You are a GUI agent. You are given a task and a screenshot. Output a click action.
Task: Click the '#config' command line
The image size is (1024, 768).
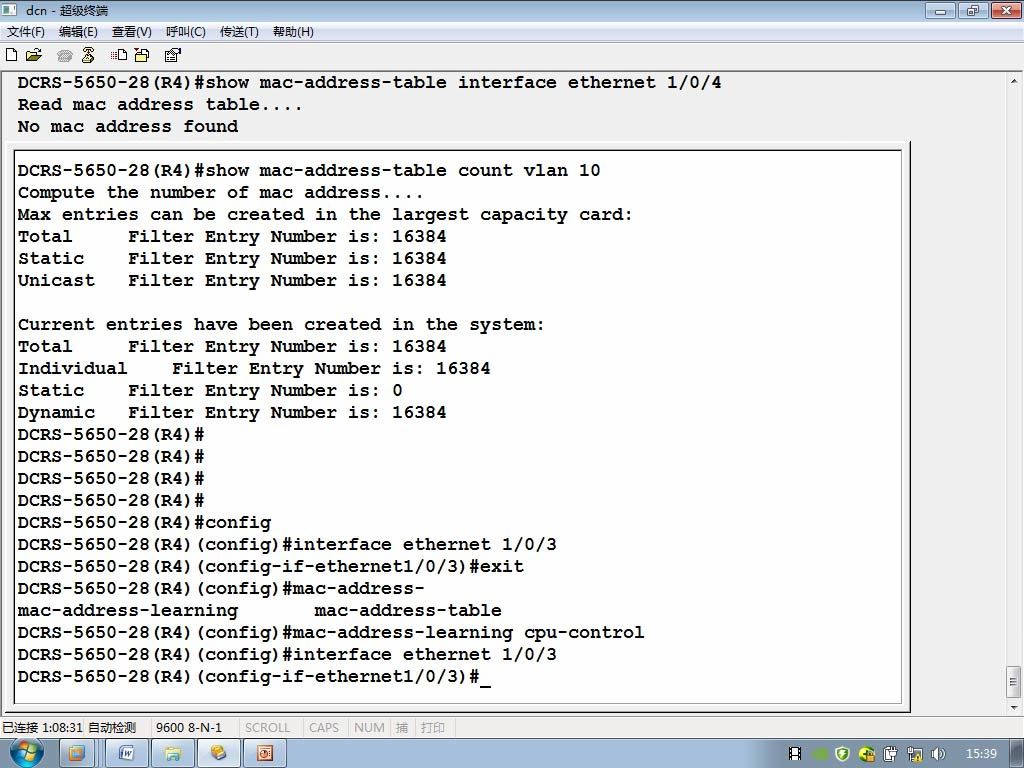[144, 522]
